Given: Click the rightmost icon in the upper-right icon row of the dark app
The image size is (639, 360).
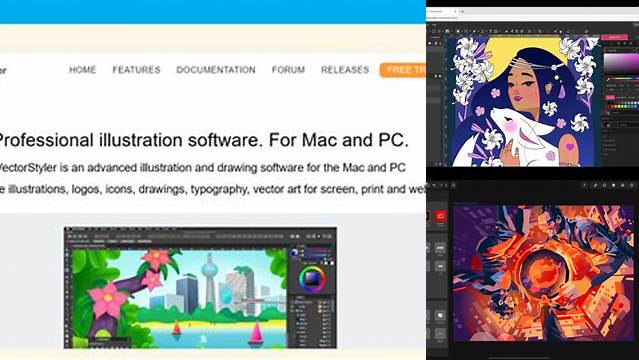Looking at the screenshot, I should [x=632, y=186].
